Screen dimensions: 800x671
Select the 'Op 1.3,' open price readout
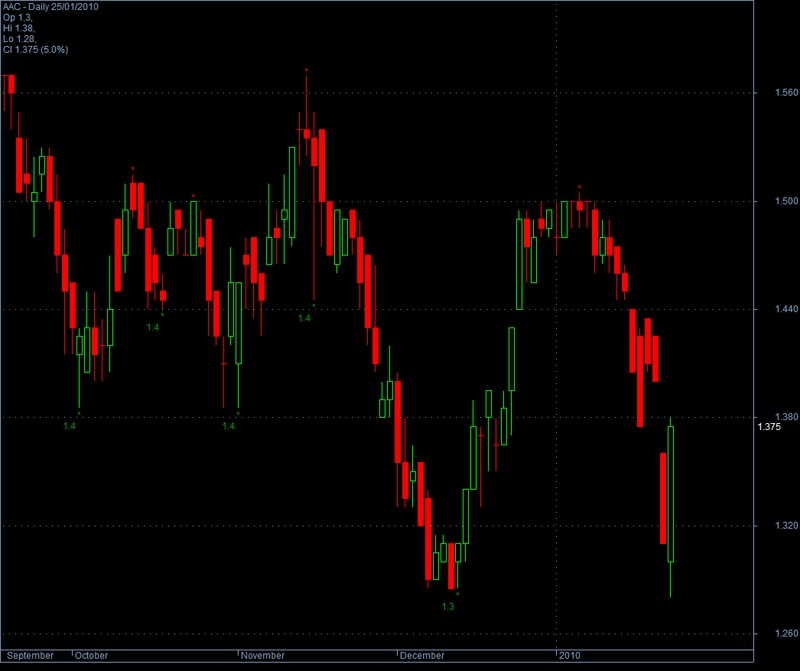[x=17, y=17]
